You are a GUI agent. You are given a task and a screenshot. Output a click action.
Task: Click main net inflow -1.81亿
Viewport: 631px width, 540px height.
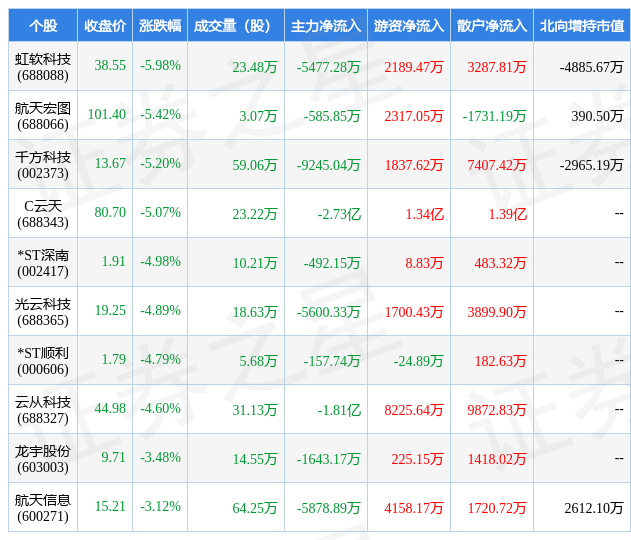[x=339, y=410]
